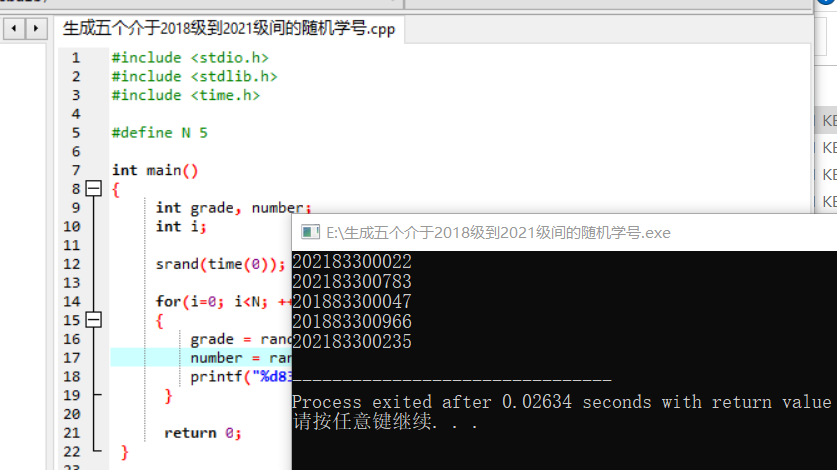The image size is (837, 470).
Task: Click console output 201883300047
Action: coord(352,302)
